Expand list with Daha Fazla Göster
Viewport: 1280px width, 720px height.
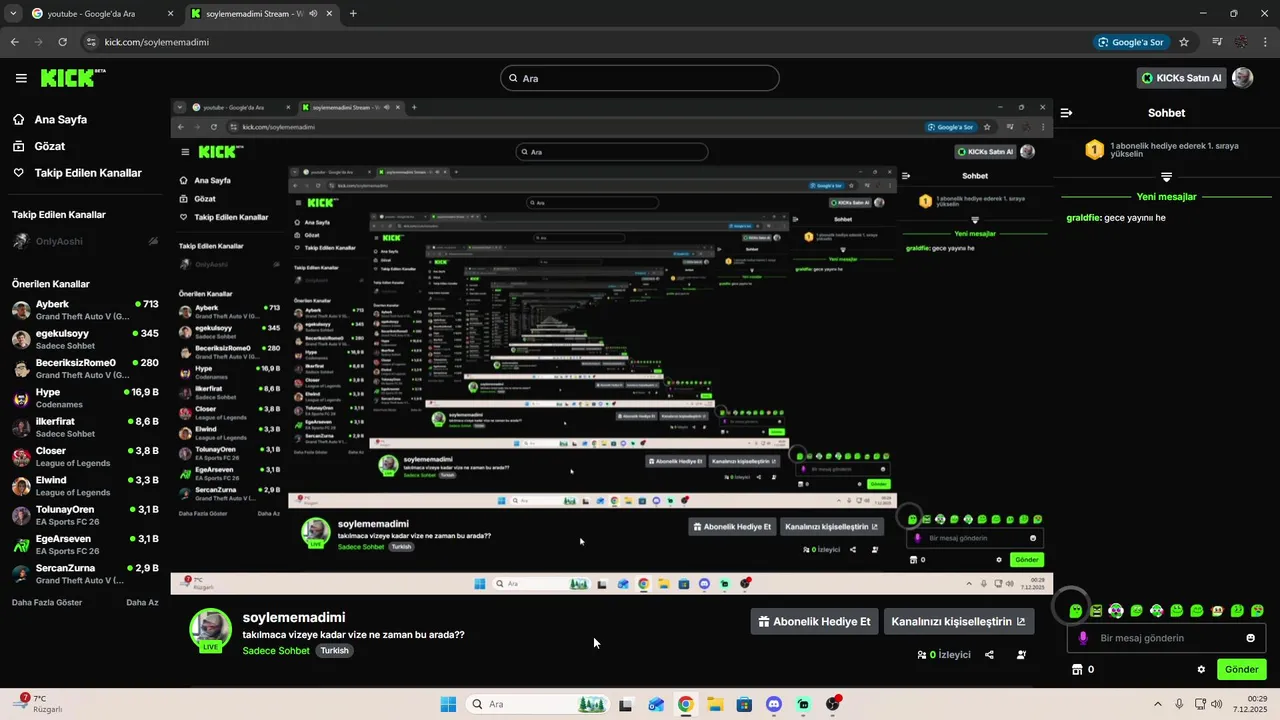point(47,603)
